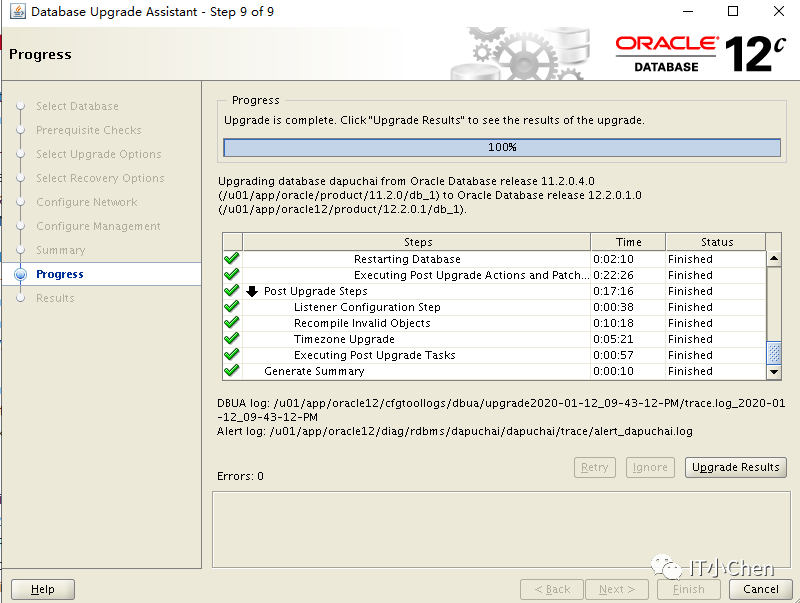Viewport: 800px width, 603px height.
Task: Click the checkmark icon for Executing Post Upgrade Actions
Action: click(232, 274)
